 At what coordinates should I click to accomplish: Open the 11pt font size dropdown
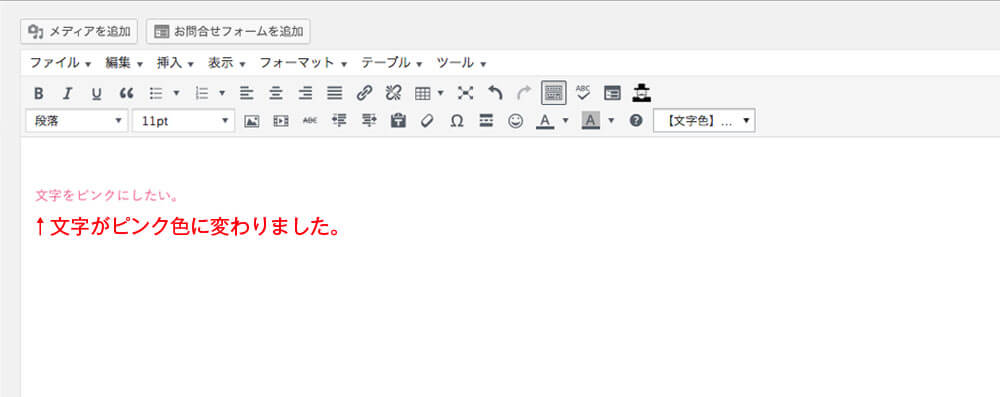pyautogui.click(x=184, y=121)
